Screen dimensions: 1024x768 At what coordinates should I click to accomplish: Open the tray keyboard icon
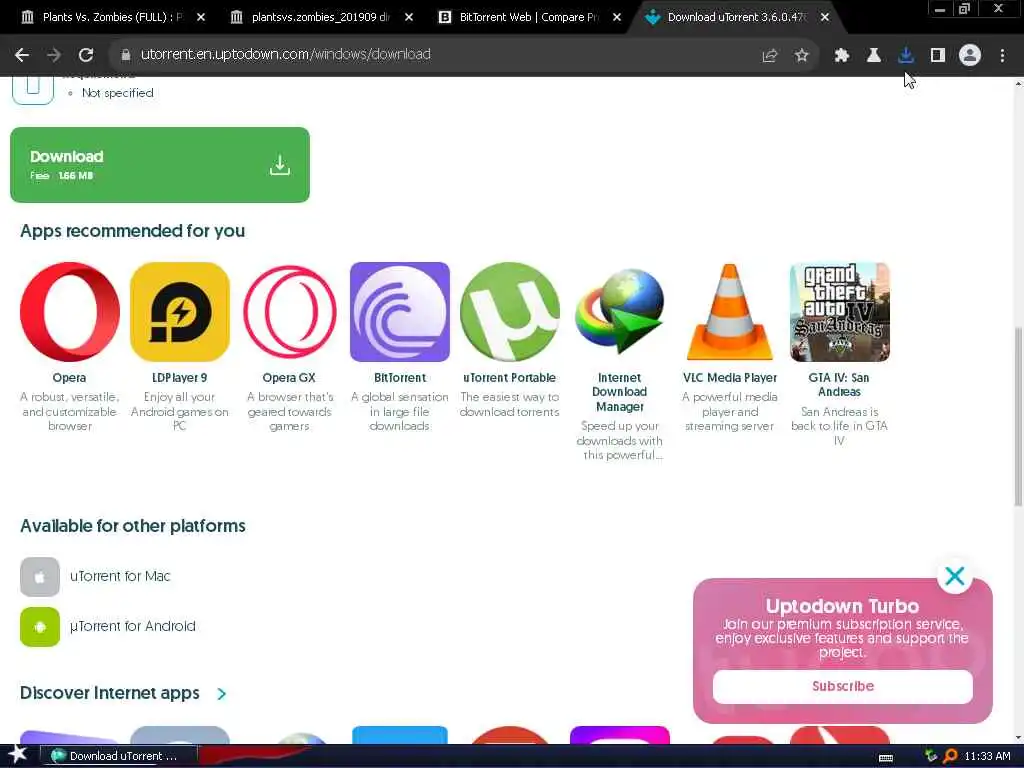886,758
